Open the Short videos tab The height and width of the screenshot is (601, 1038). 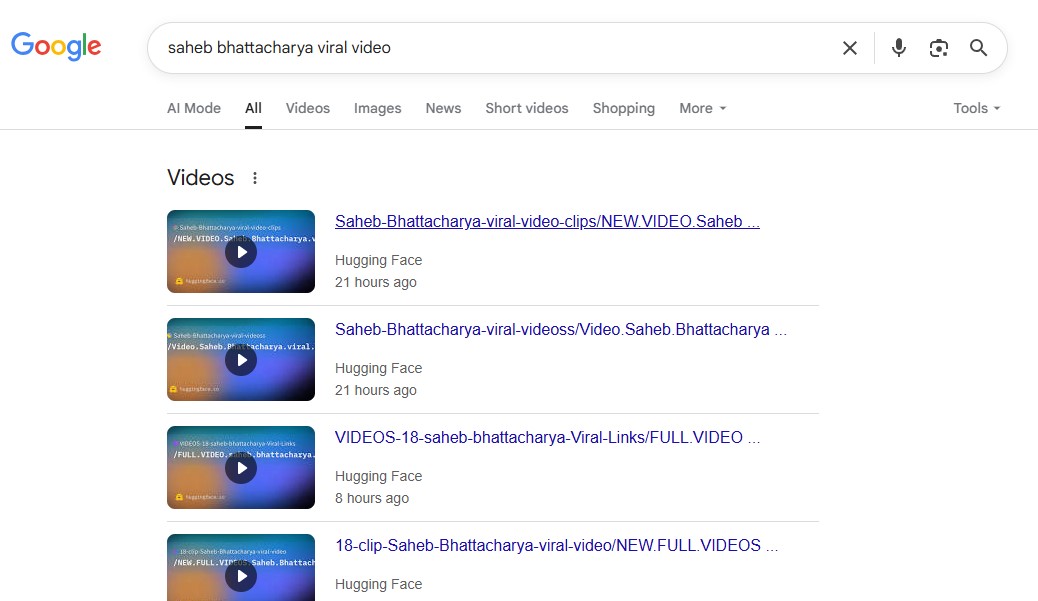526,108
